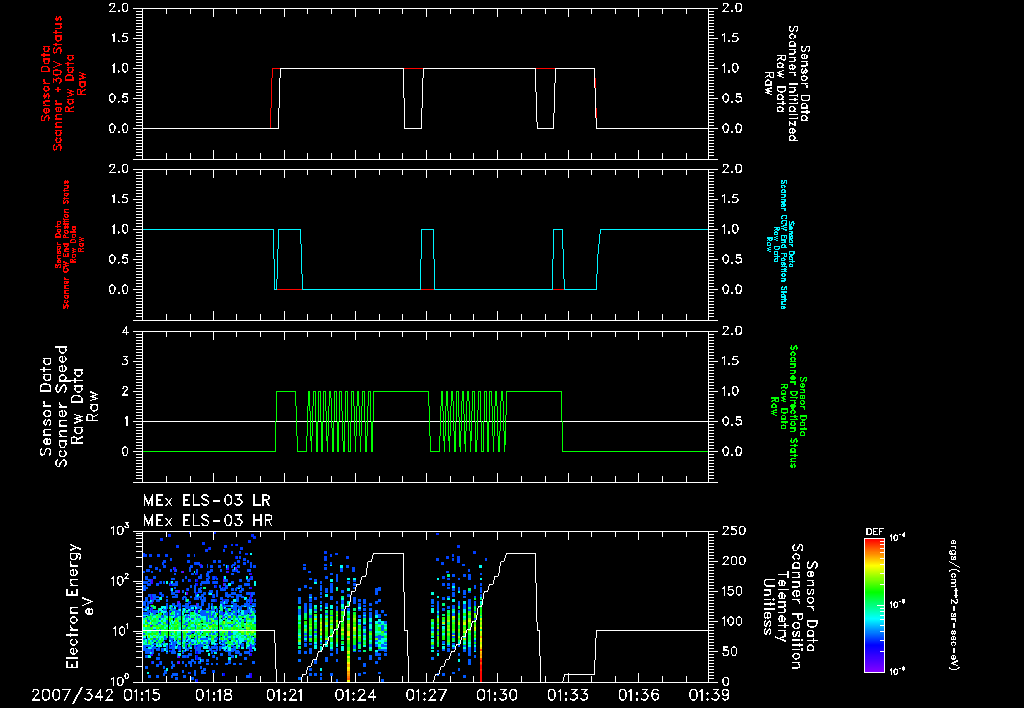Click the 01:24 time axis label

coord(355,696)
